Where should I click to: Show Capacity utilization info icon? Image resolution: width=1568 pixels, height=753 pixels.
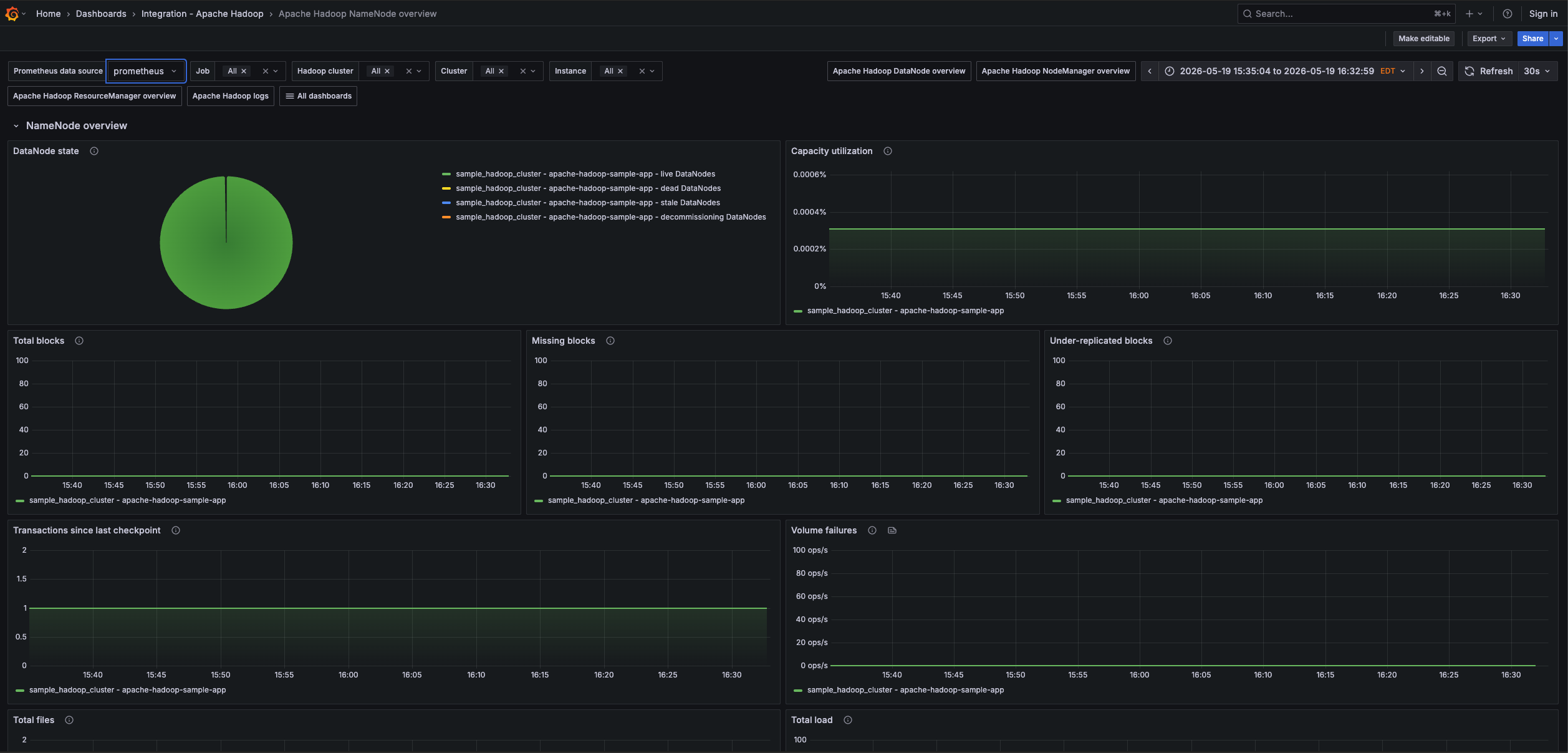coord(888,151)
